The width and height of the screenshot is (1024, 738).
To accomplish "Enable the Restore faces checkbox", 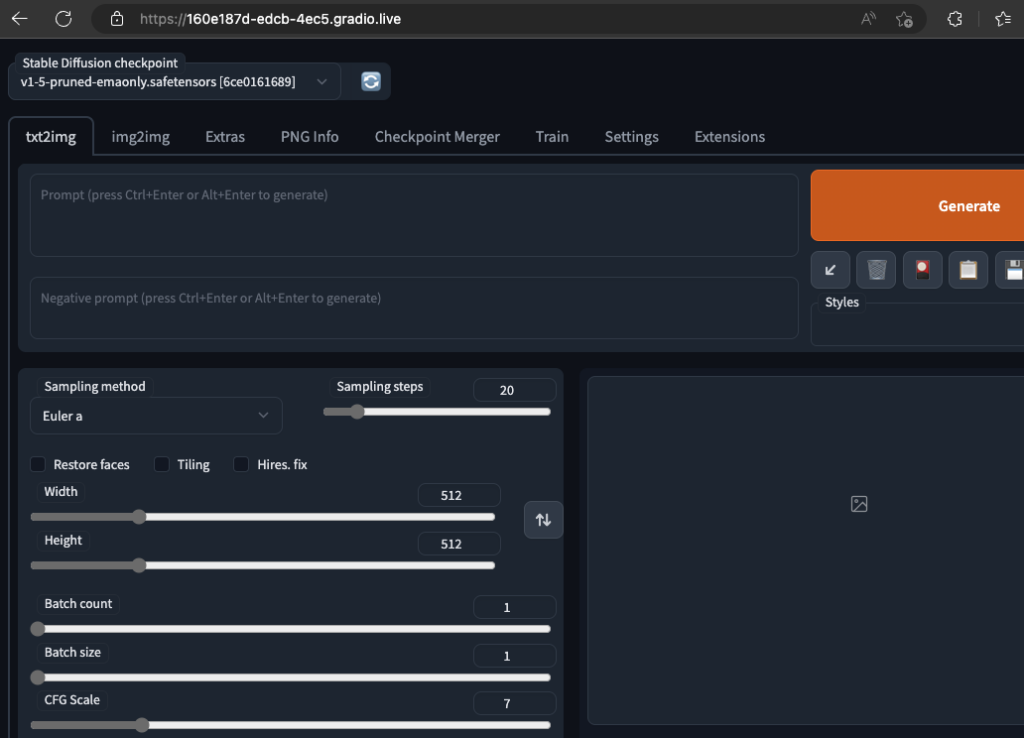I will [x=38, y=464].
